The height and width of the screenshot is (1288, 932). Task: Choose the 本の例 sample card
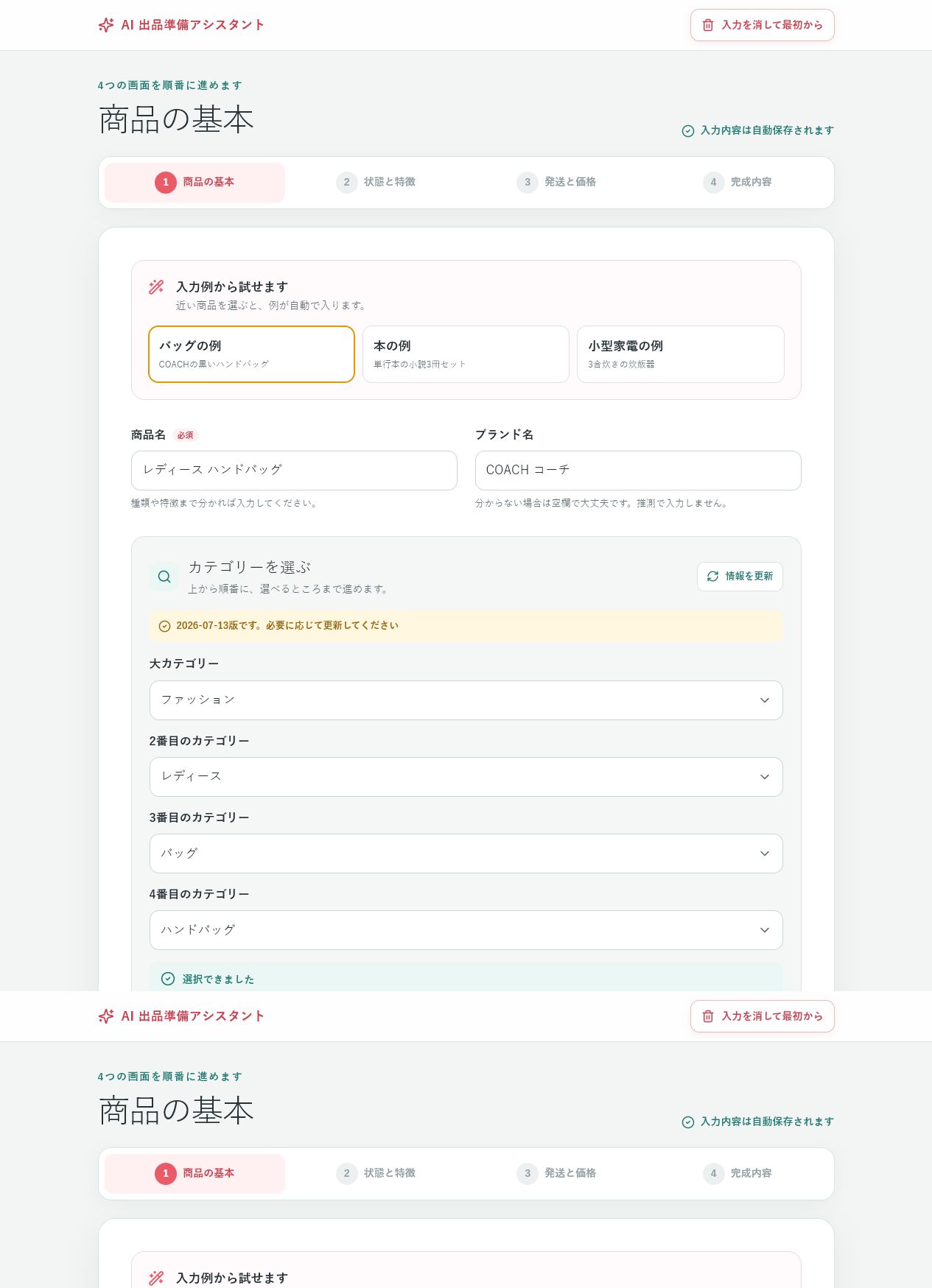(x=466, y=354)
